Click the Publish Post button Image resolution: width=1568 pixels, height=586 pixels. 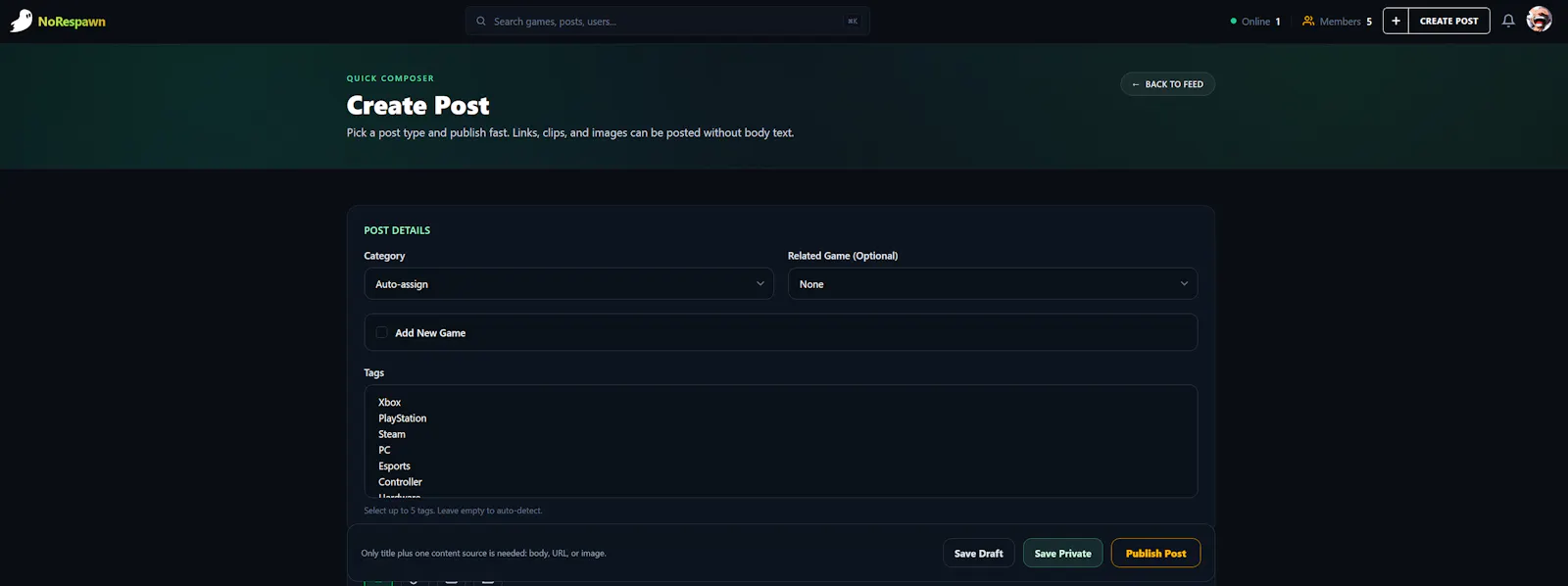[1155, 553]
